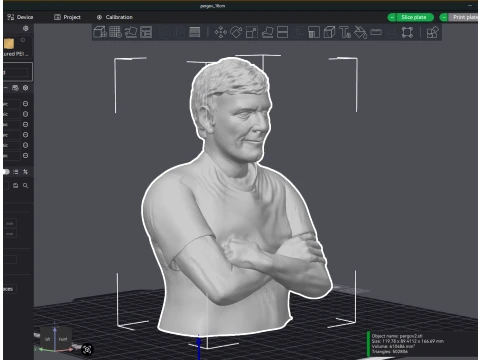
Task: Open the Color painting bucket tool
Action: [x=360, y=32]
